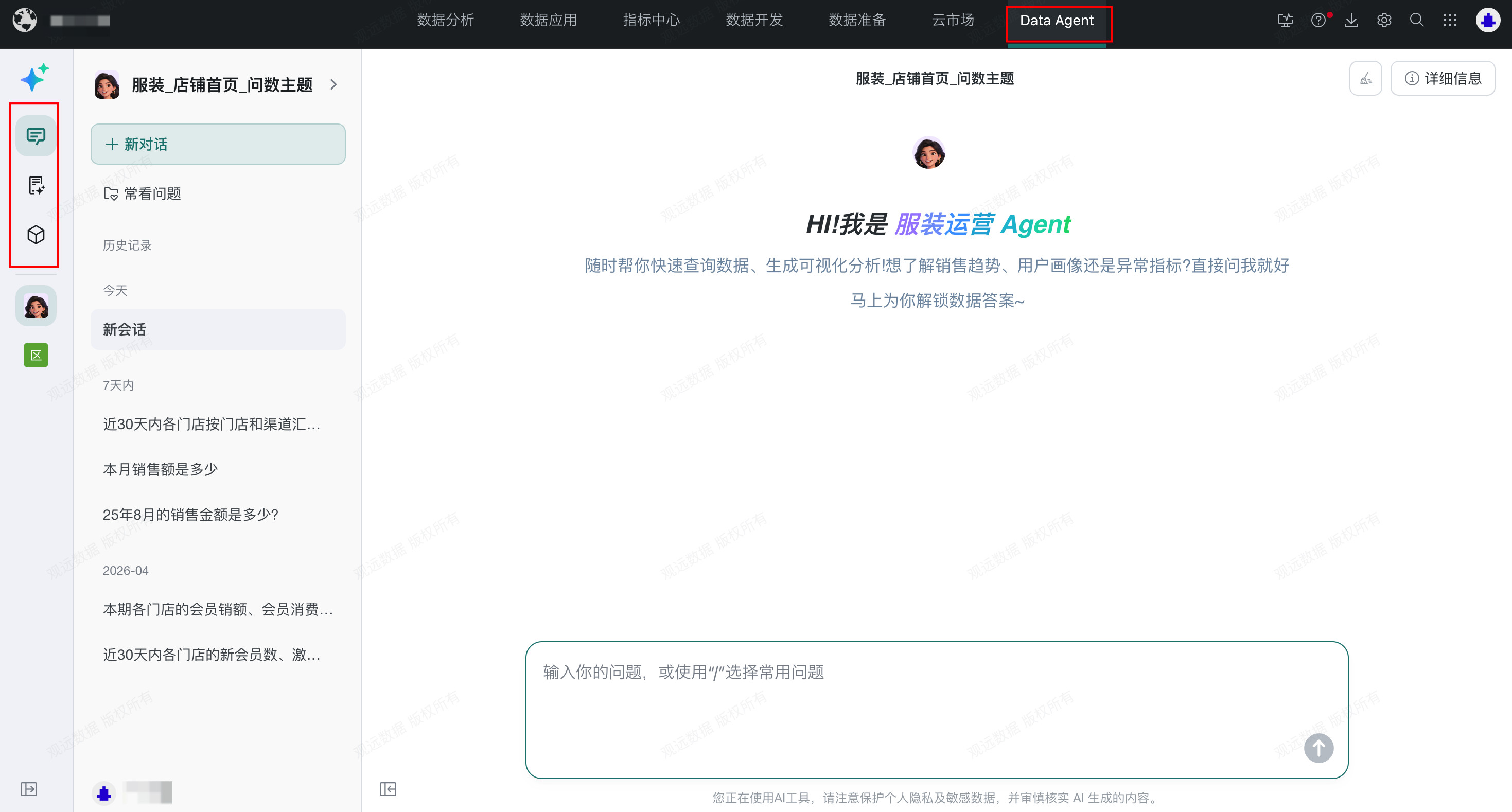Open 常看问题 list
1512x812 pixels.
pyautogui.click(x=142, y=193)
